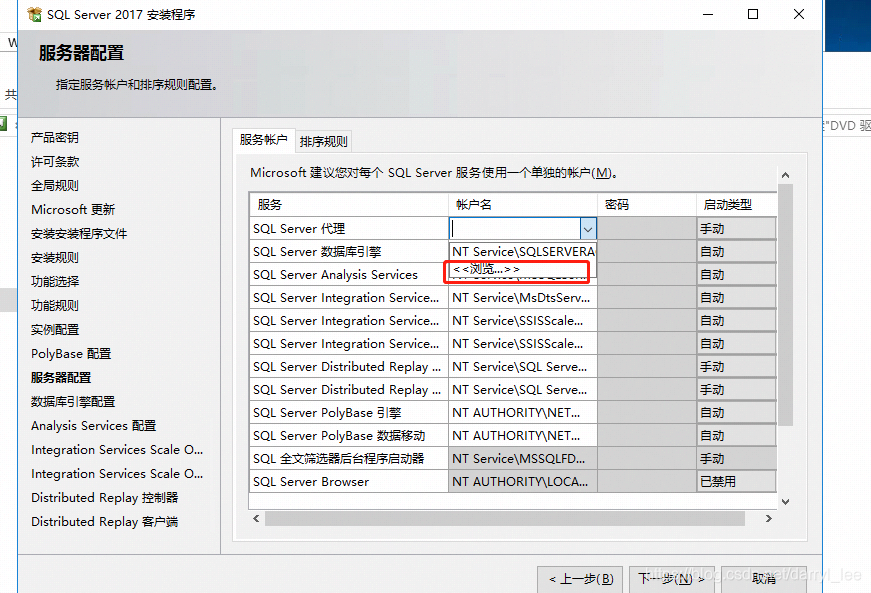The height and width of the screenshot is (593, 871).
Task: Click the SQL Server Analysis Services row
Action: click(x=349, y=275)
